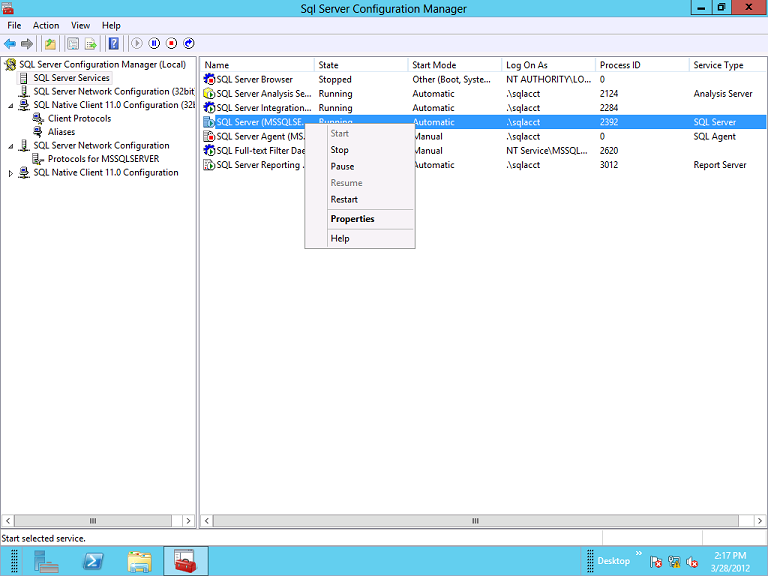Sort by the State column header
The width and height of the screenshot is (768, 576).
[361, 65]
